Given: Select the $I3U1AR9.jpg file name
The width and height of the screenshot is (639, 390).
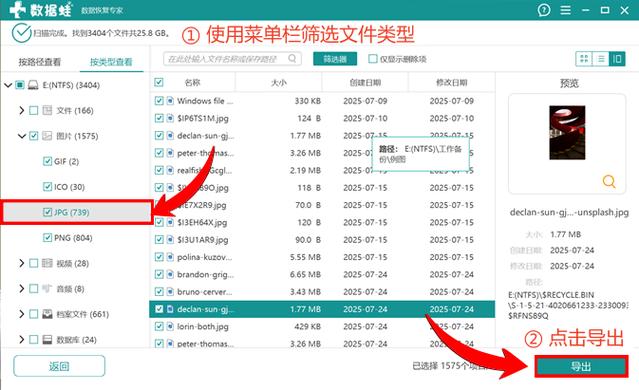Looking at the screenshot, I should tap(203, 240).
